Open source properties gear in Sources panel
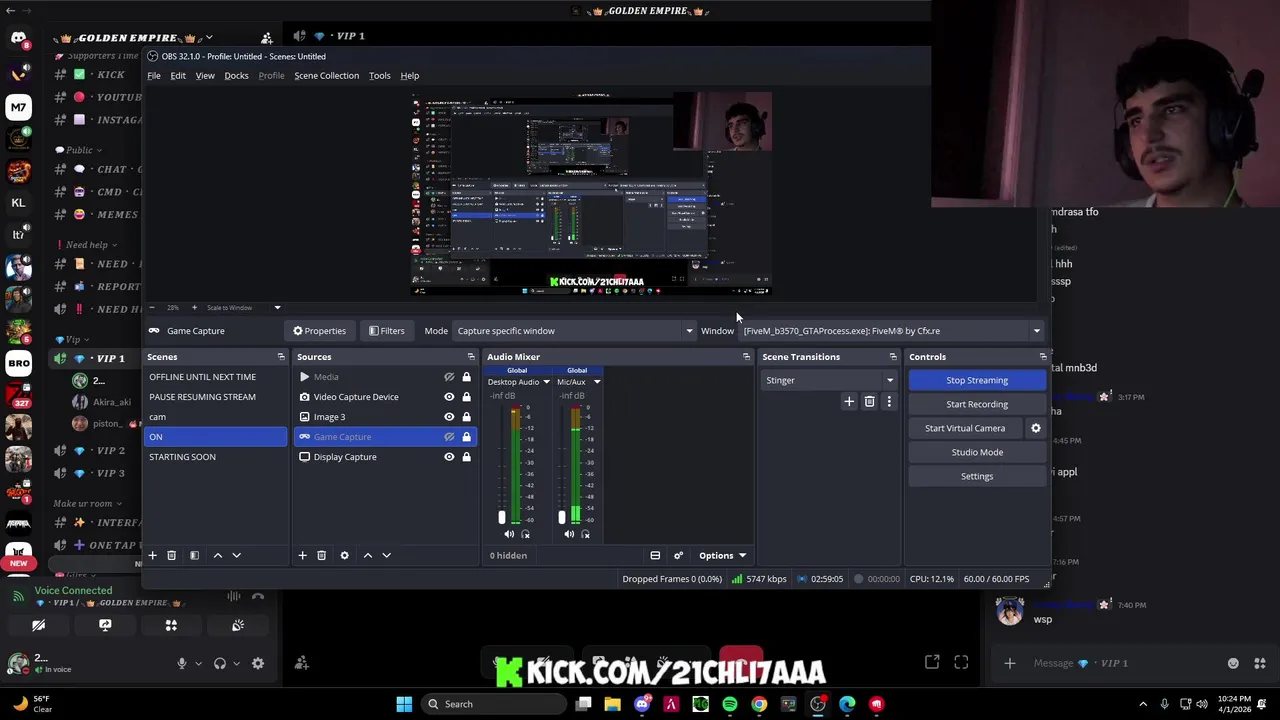1280x720 pixels. (x=344, y=555)
